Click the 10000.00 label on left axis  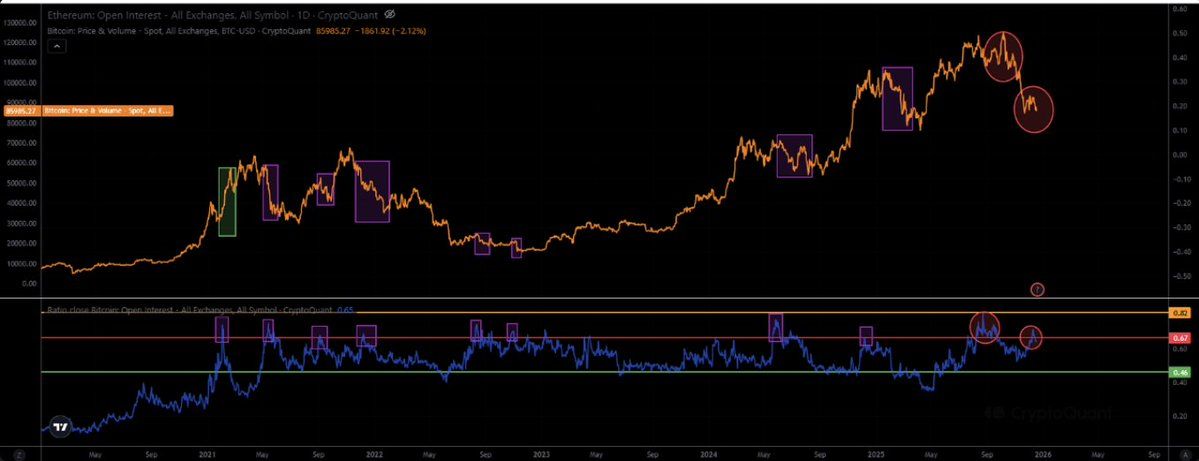pyautogui.click(x=21, y=264)
